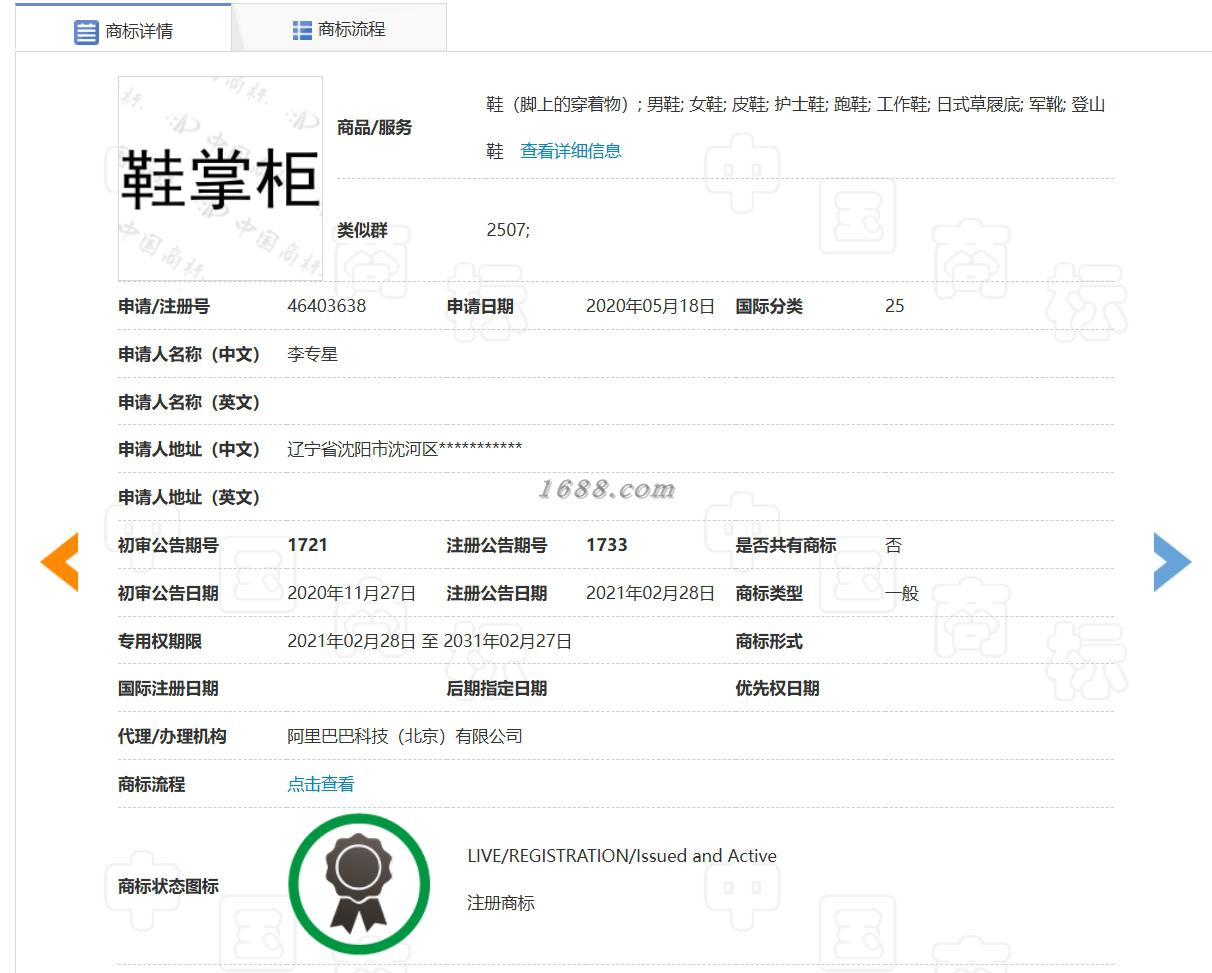Go to previous trademark with orange arrow

pyautogui.click(x=59, y=561)
